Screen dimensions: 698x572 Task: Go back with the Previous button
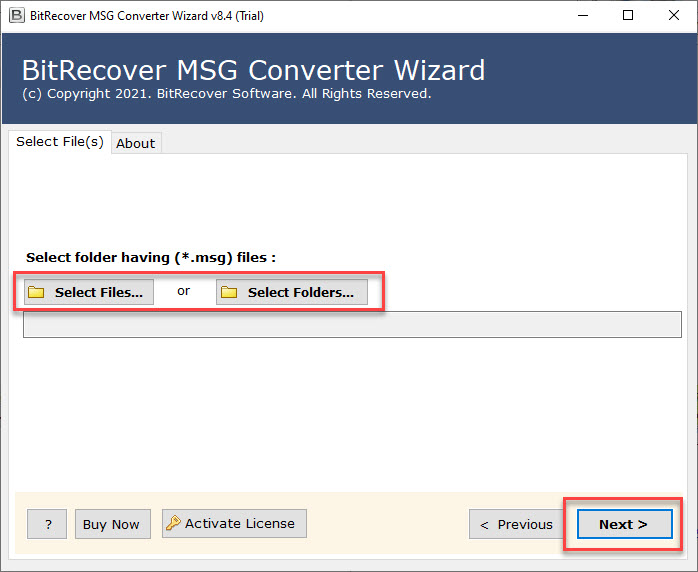click(x=516, y=524)
